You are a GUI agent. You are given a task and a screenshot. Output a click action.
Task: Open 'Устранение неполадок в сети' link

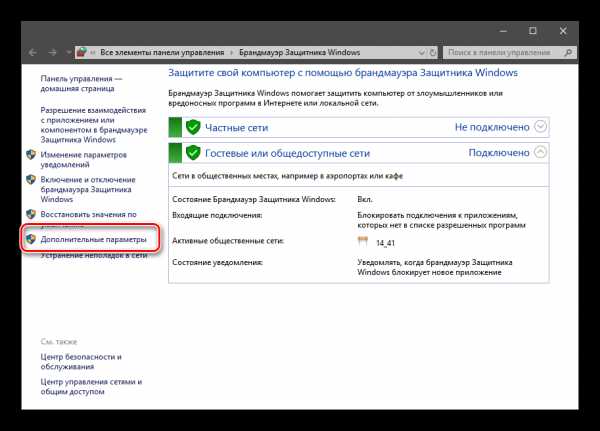click(94, 255)
